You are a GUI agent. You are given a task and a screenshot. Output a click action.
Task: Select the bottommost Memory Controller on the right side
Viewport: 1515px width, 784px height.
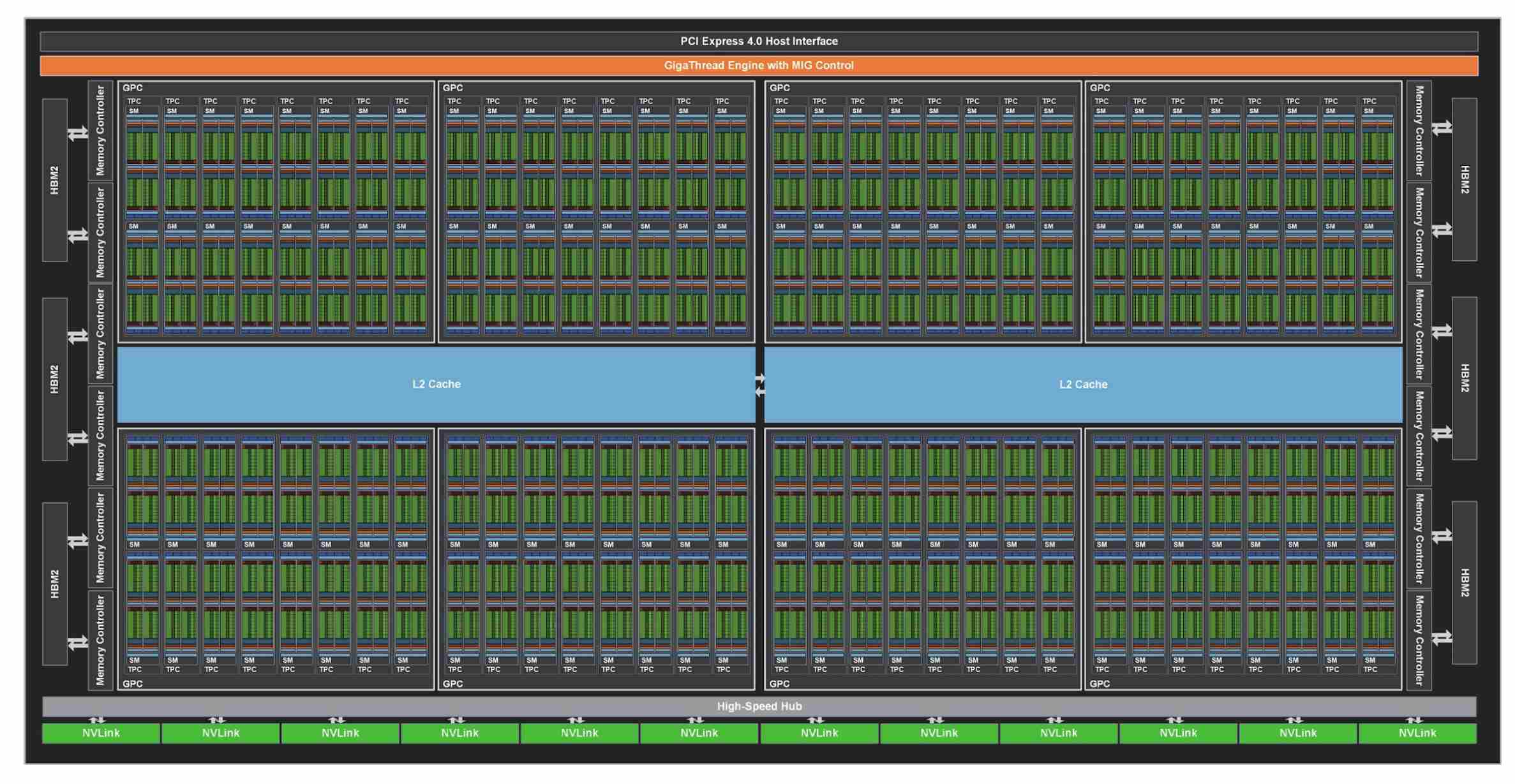[1418, 640]
